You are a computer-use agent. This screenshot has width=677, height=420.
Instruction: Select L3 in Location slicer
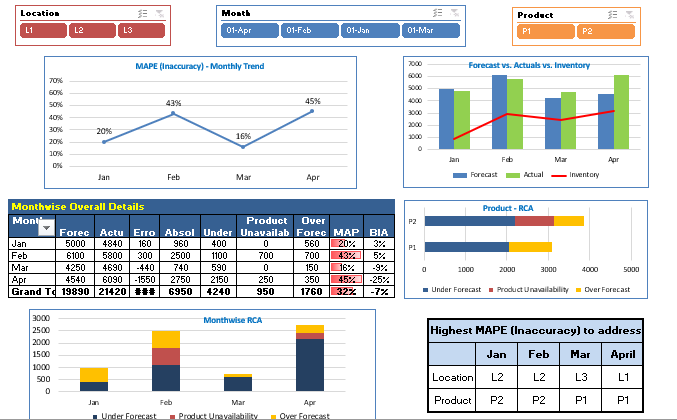(138, 30)
